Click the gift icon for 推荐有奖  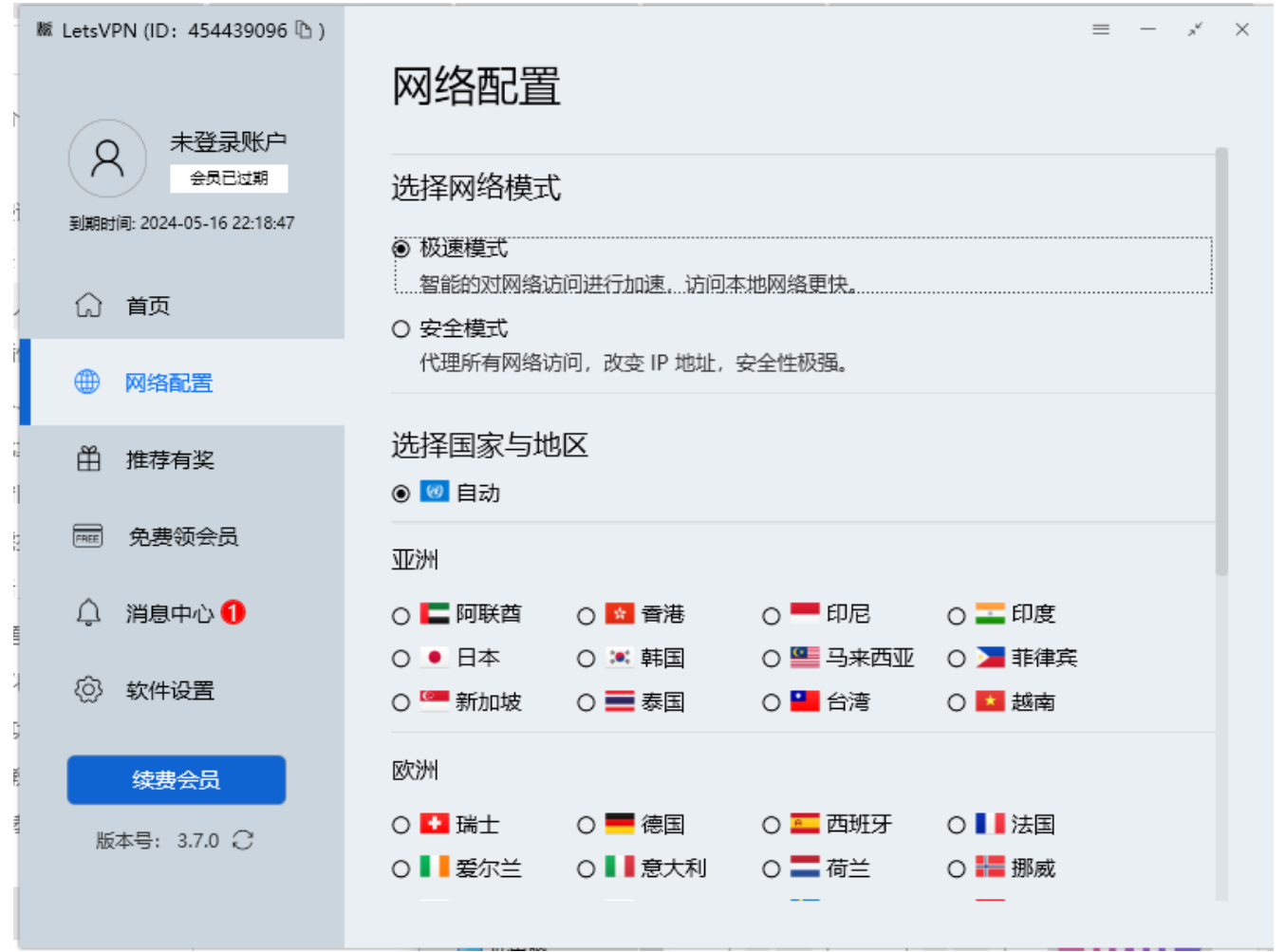click(88, 459)
